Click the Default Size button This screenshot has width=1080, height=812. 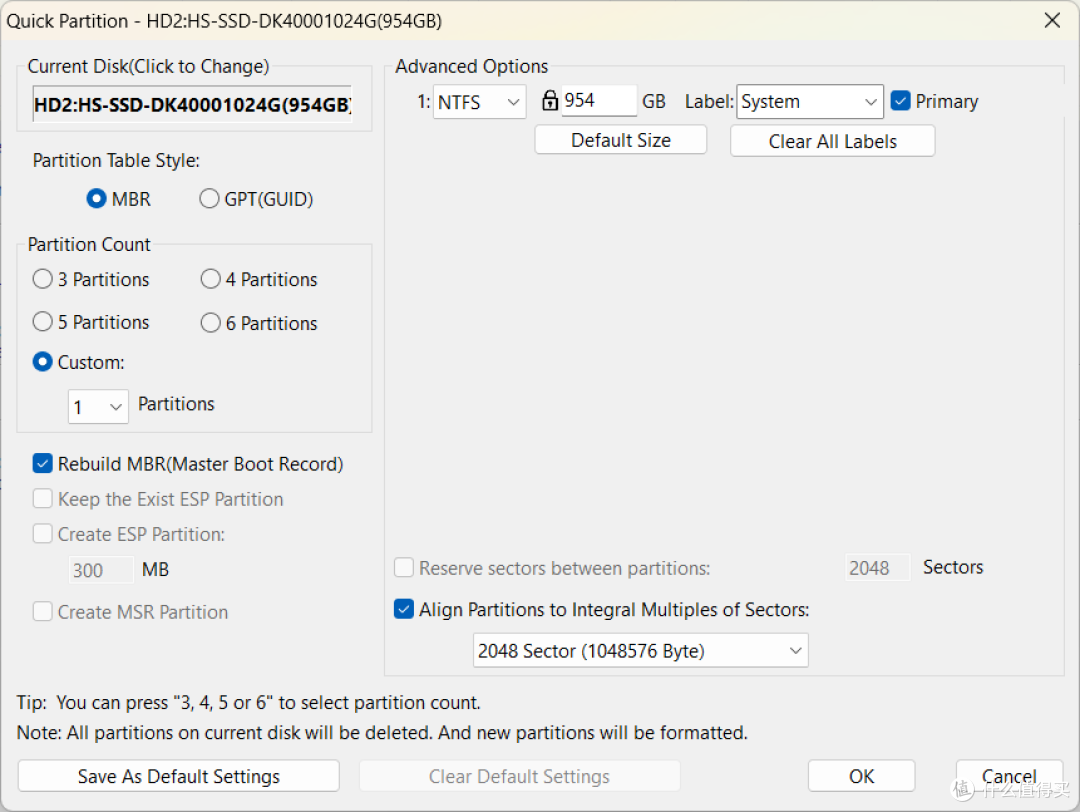click(x=621, y=140)
